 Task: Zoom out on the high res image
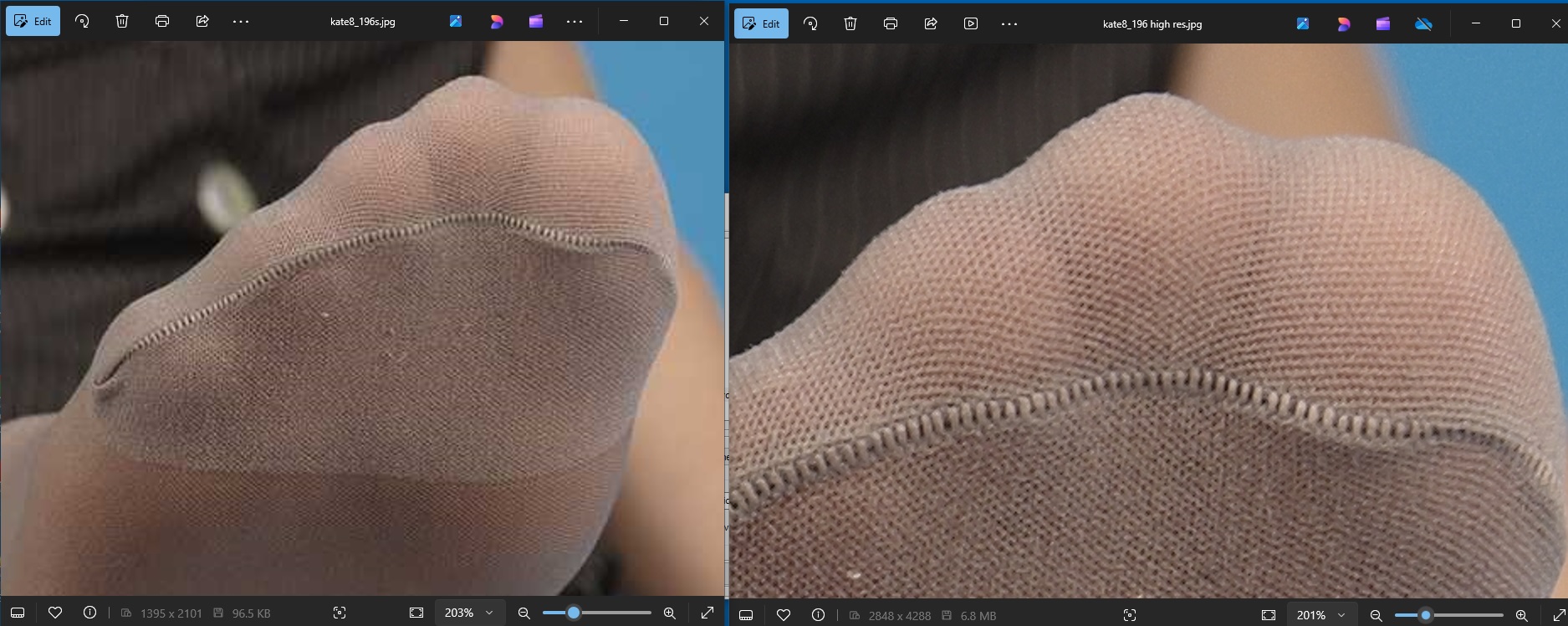tap(1376, 615)
